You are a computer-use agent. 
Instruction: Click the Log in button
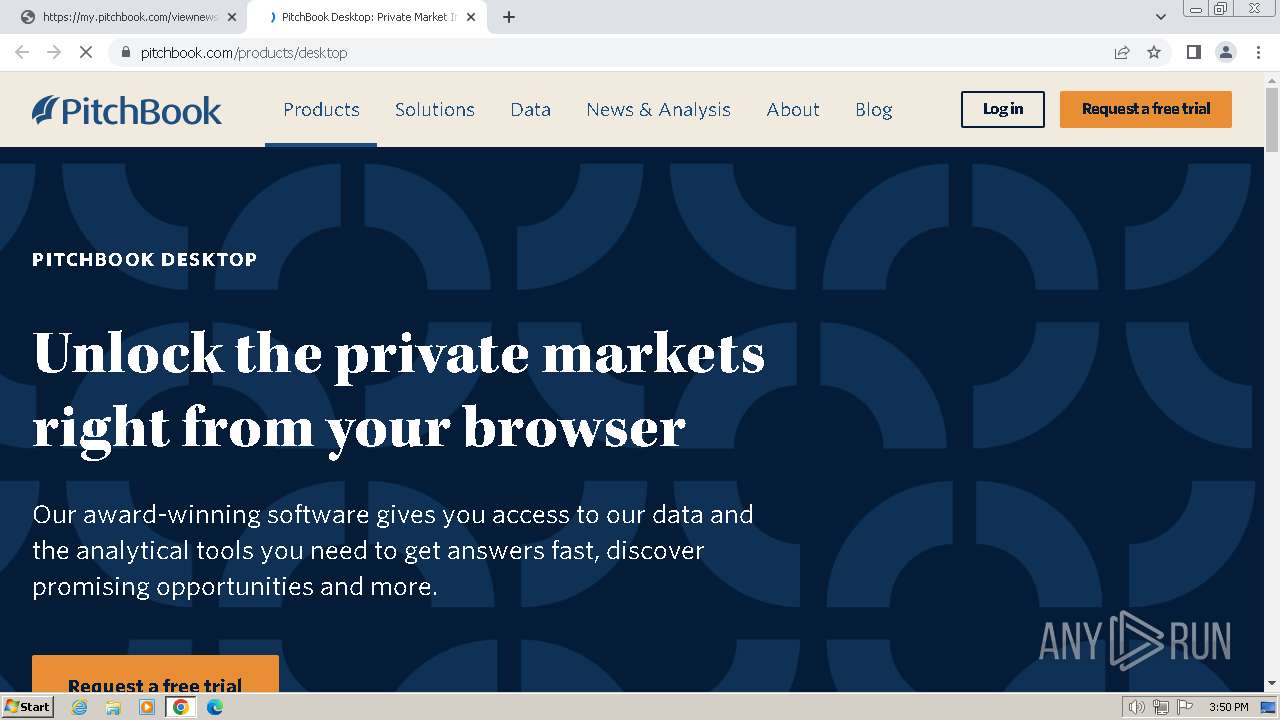[1003, 109]
